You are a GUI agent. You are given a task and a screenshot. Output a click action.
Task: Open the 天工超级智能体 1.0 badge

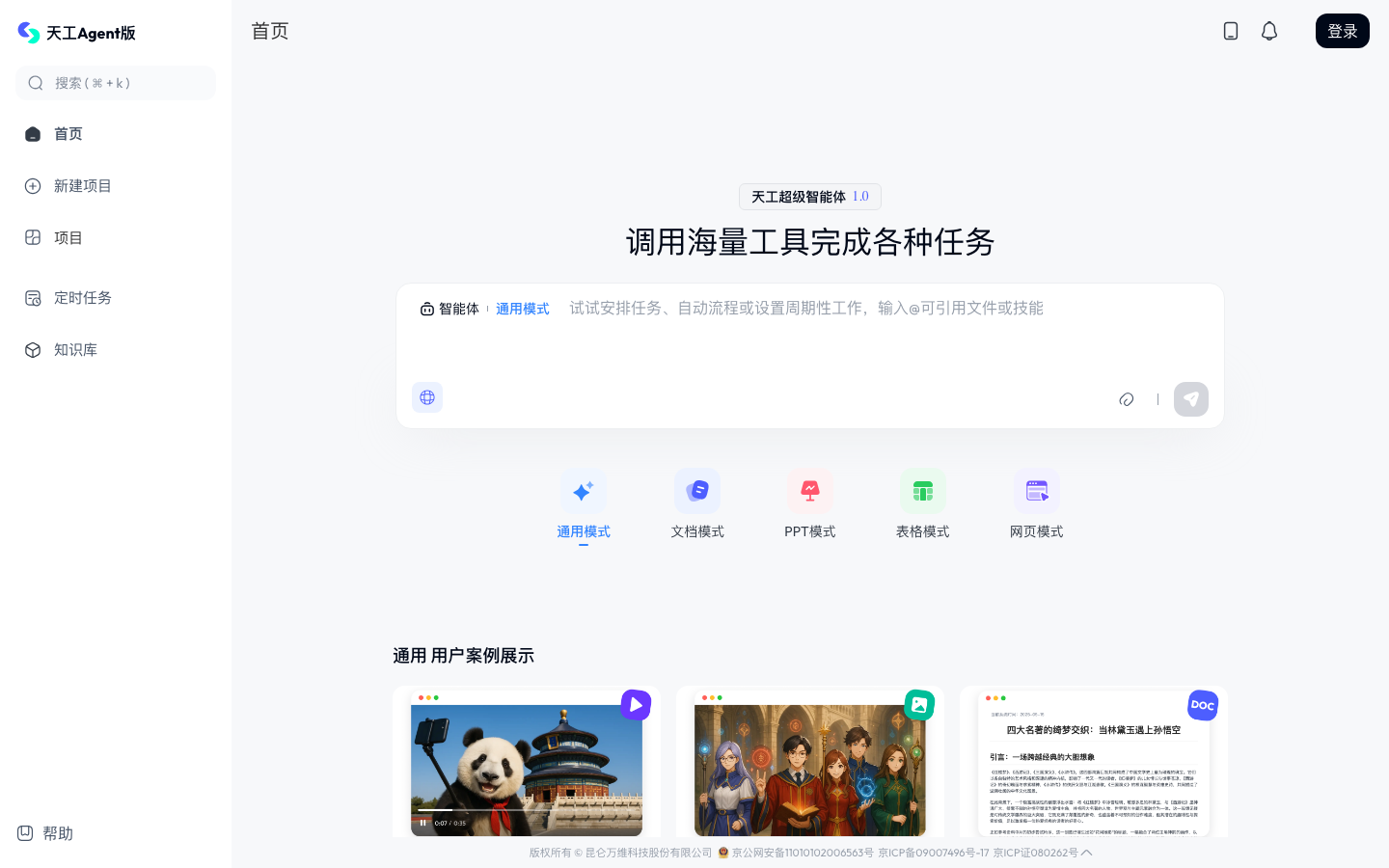coord(810,197)
